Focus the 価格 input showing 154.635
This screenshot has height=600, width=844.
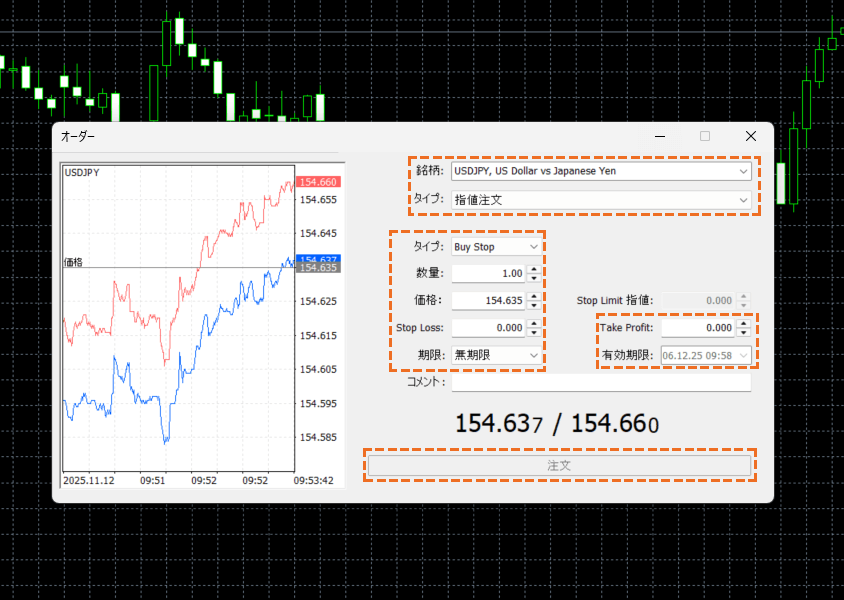[x=488, y=300]
